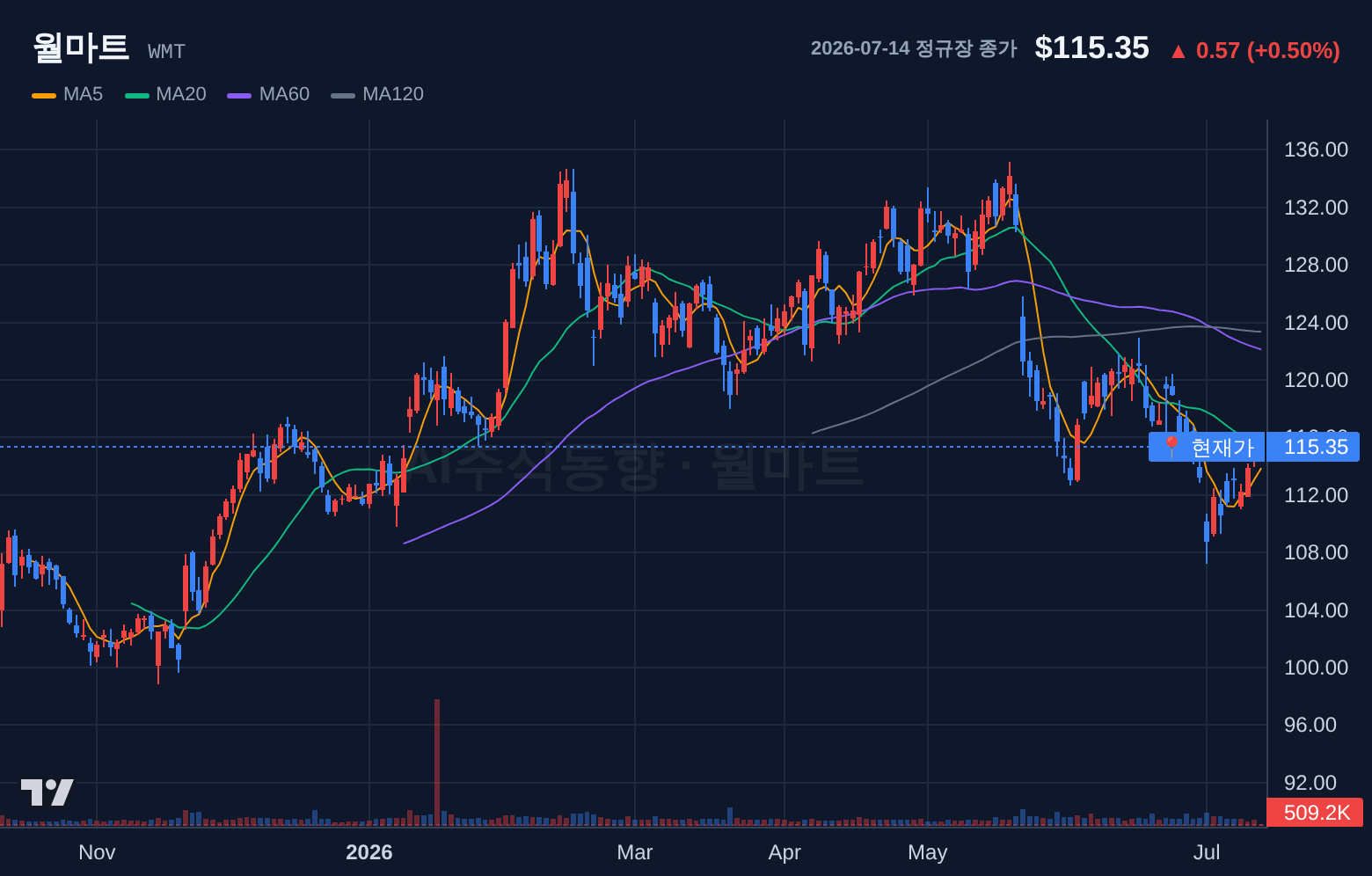Toggle the MA5 legend entry
Viewport: 1372px width, 876px height.
coord(68,94)
